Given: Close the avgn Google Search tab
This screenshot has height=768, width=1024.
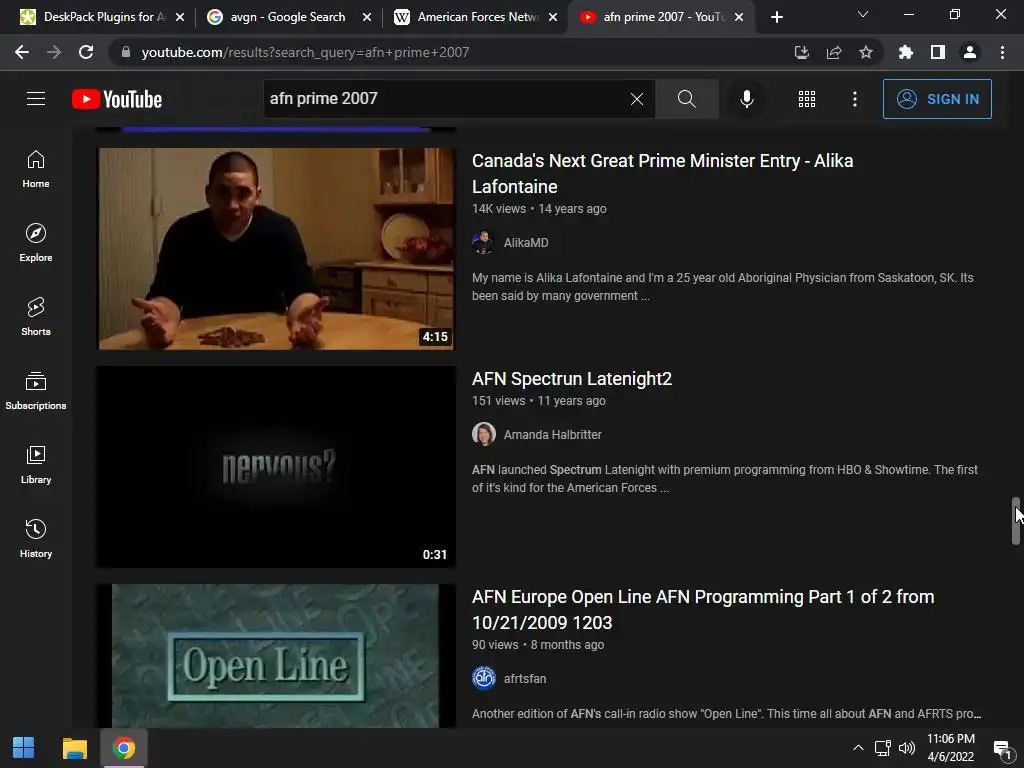Looking at the screenshot, I should click(367, 17).
